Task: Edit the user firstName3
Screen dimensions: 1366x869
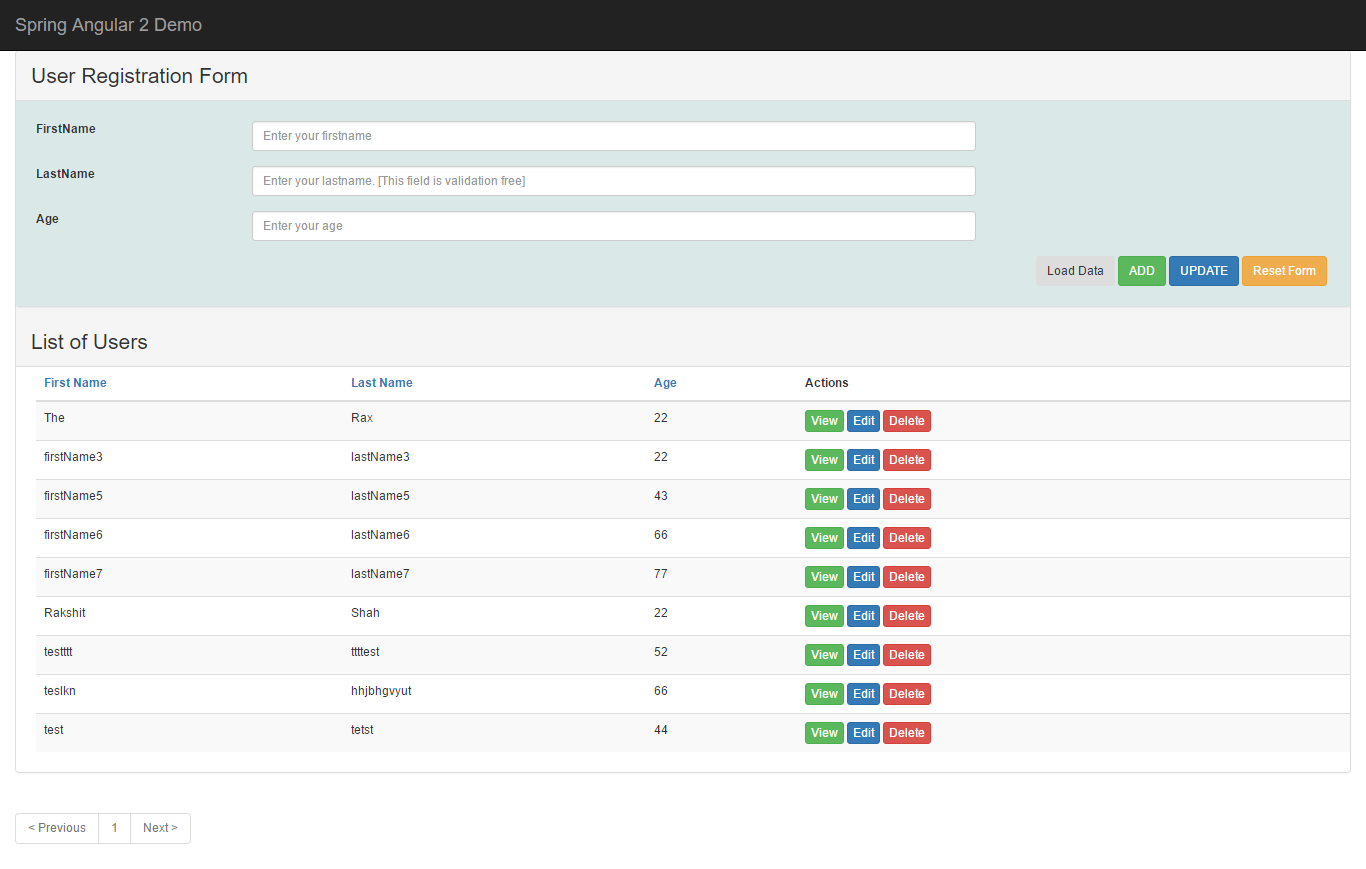Action: click(863, 459)
